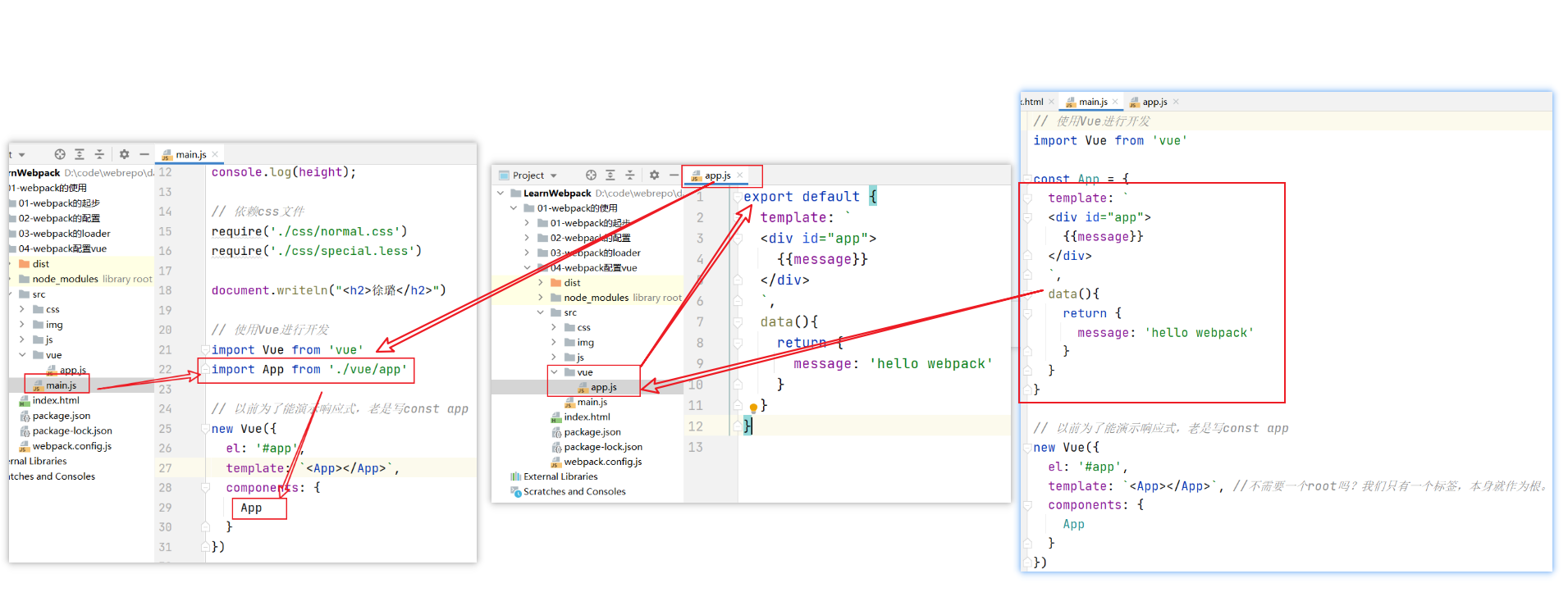
Task: Select app.js file in left project tree
Action: (66, 370)
